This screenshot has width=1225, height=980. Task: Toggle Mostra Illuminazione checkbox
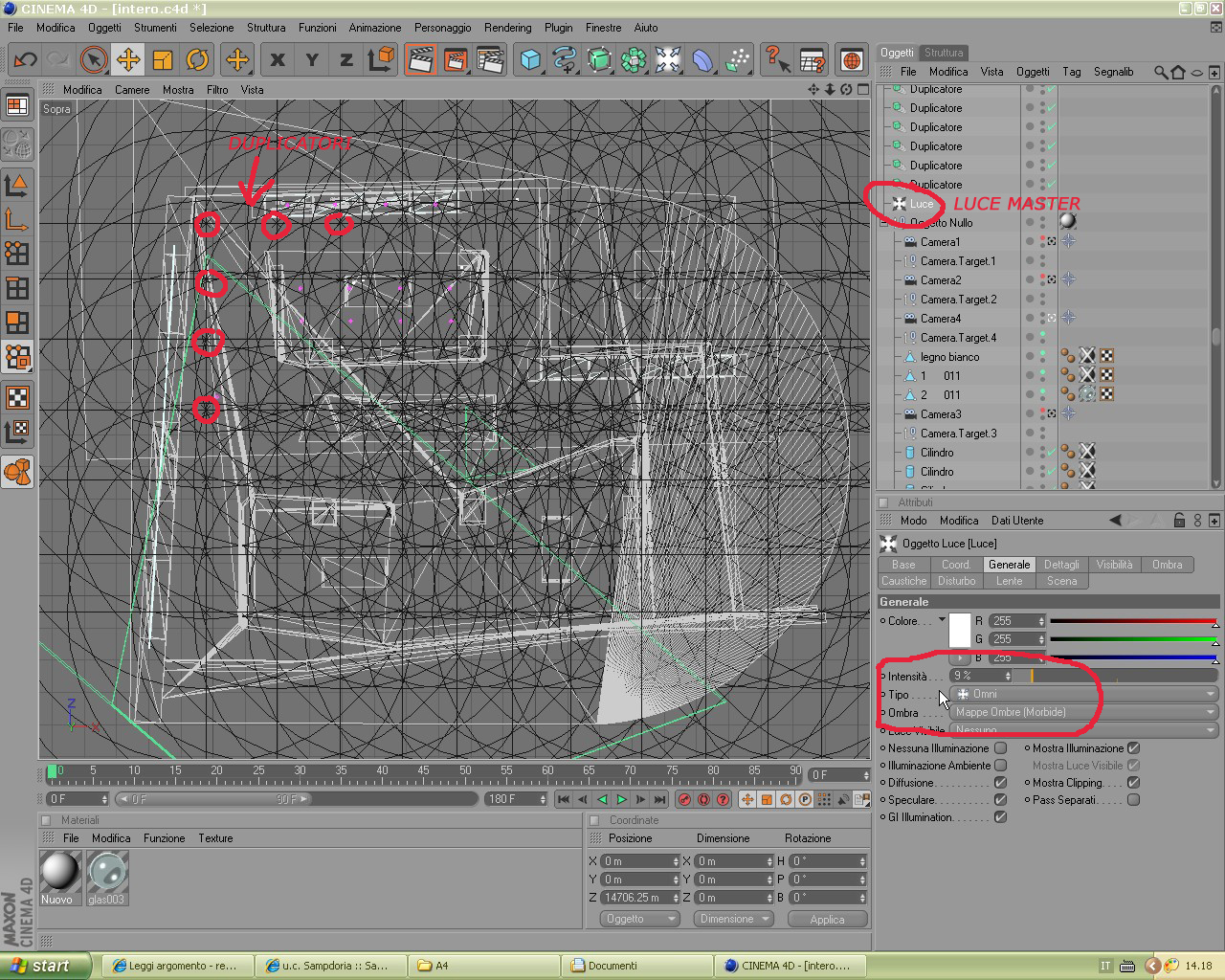coord(1133,748)
